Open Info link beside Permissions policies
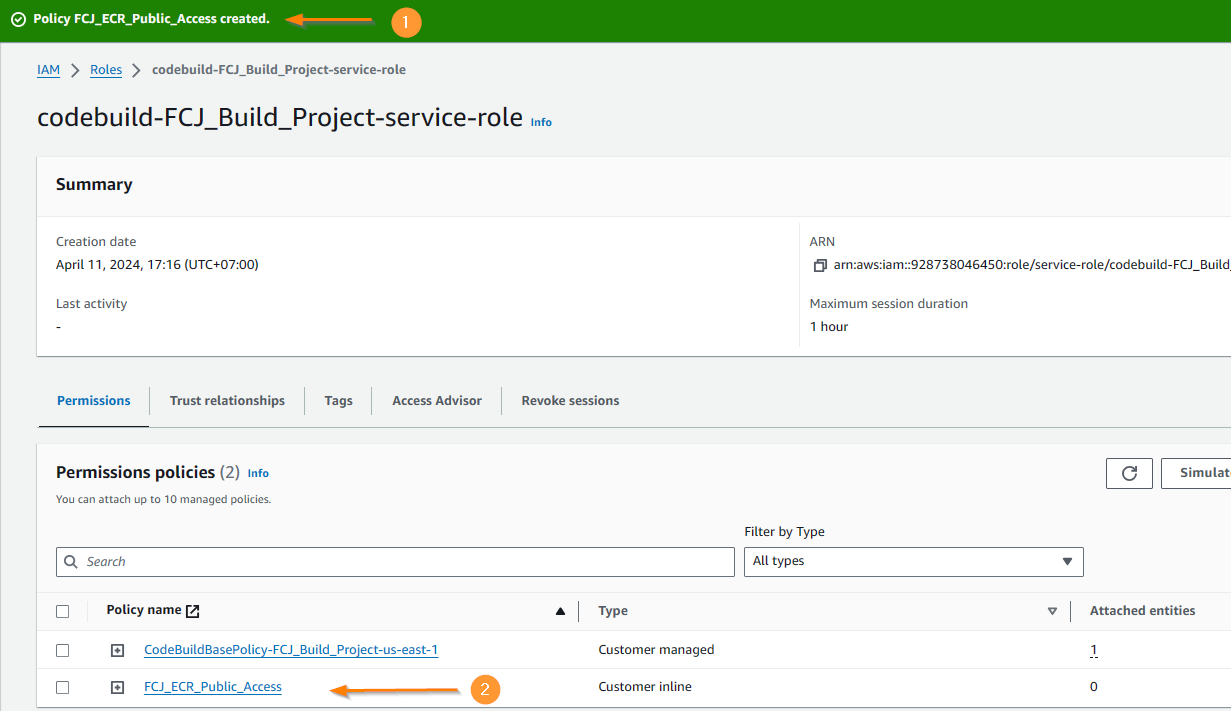Image resolution: width=1231 pixels, height=711 pixels. tap(258, 473)
